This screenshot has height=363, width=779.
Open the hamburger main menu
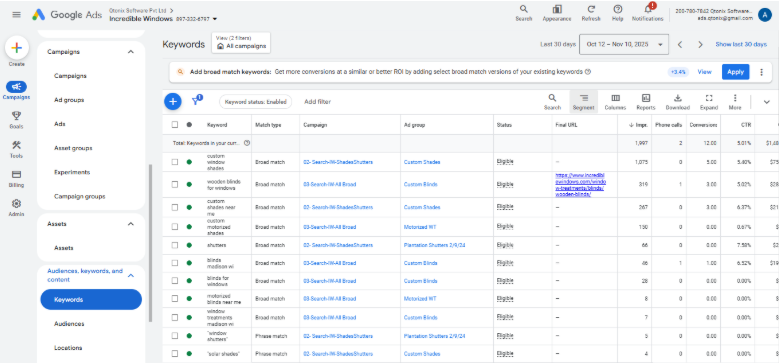click(16, 14)
